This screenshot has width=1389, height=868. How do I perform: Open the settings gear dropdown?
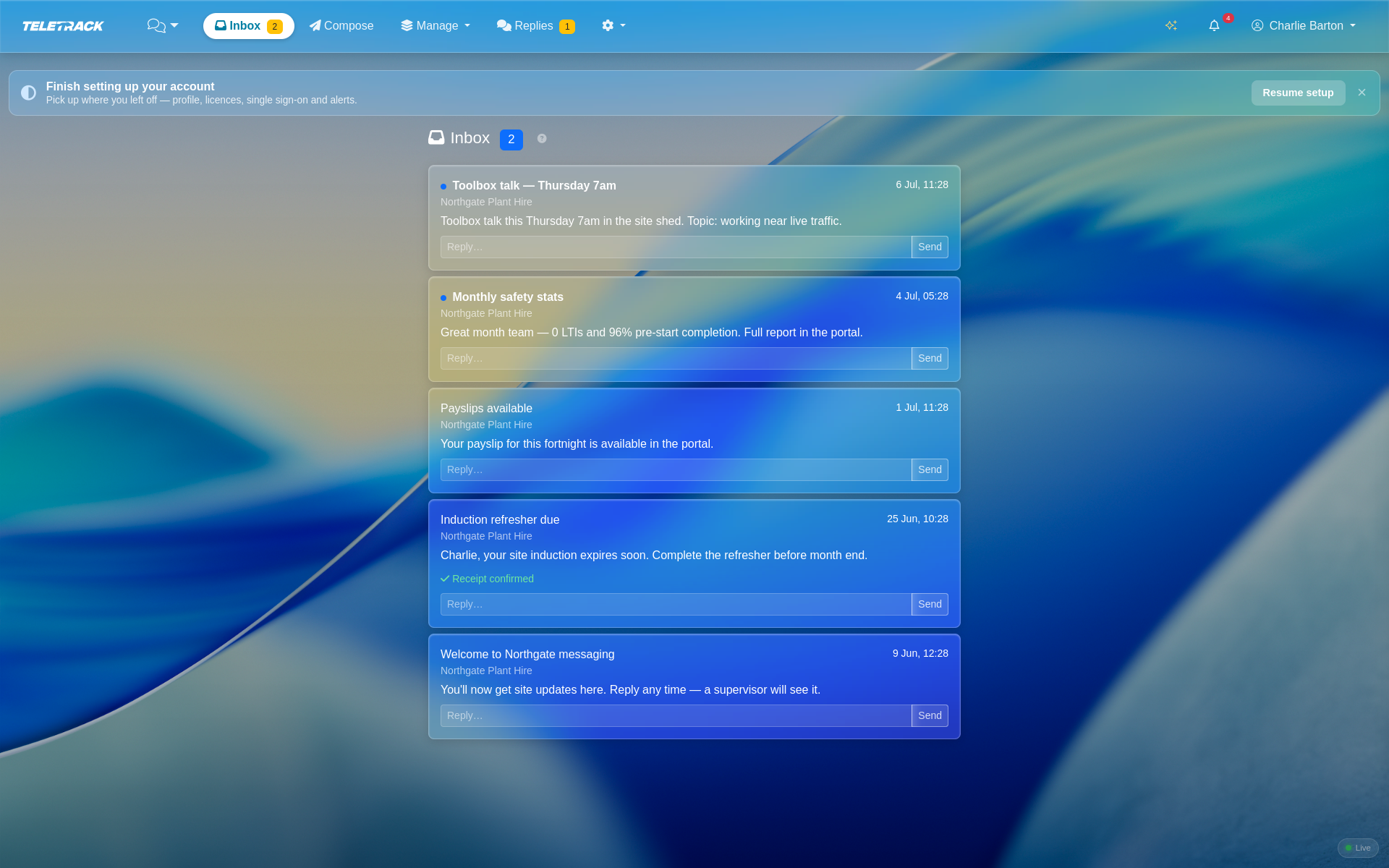click(x=613, y=26)
